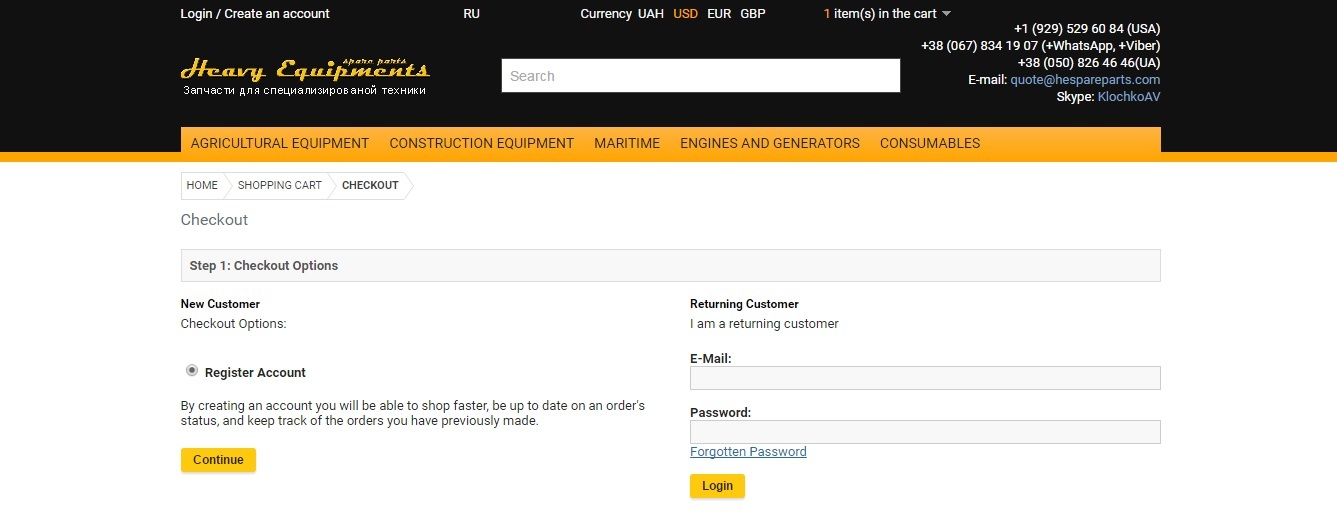Select the Register Account radio button
This screenshot has height=520, width=1337.
pos(192,371)
